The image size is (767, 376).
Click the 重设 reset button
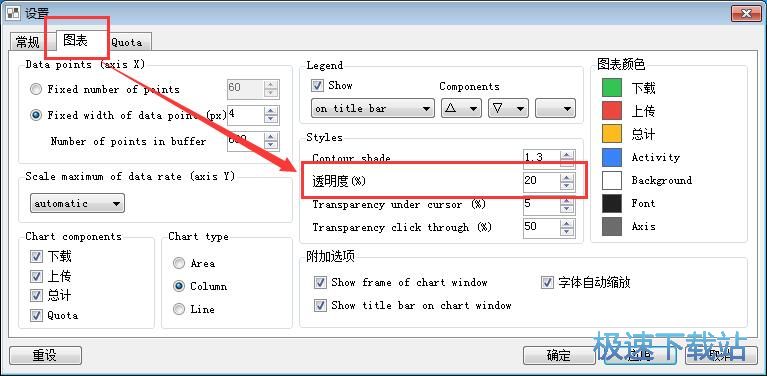pyautogui.click(x=45, y=355)
